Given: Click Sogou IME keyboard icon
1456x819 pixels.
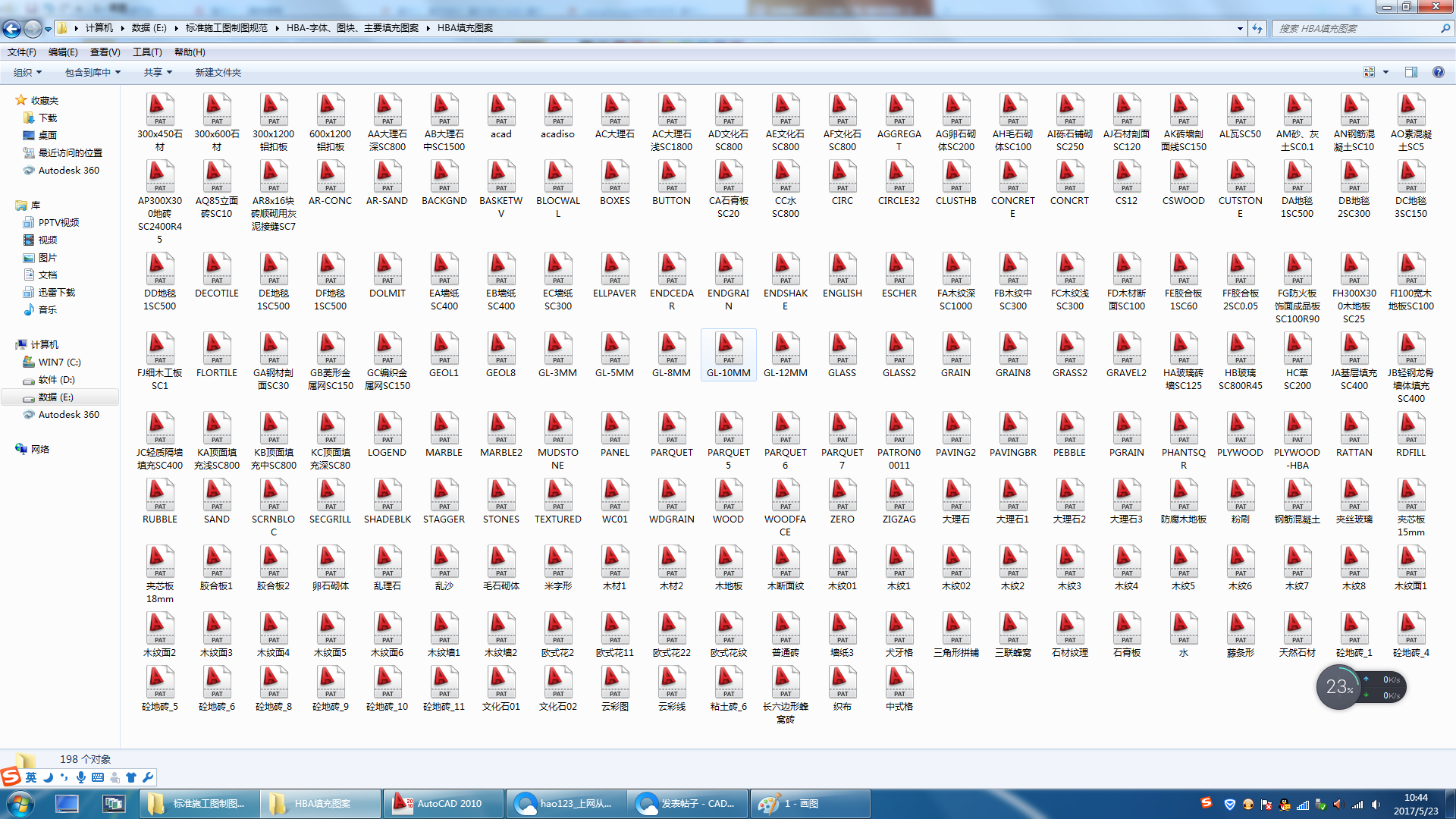Looking at the screenshot, I should point(98,777).
